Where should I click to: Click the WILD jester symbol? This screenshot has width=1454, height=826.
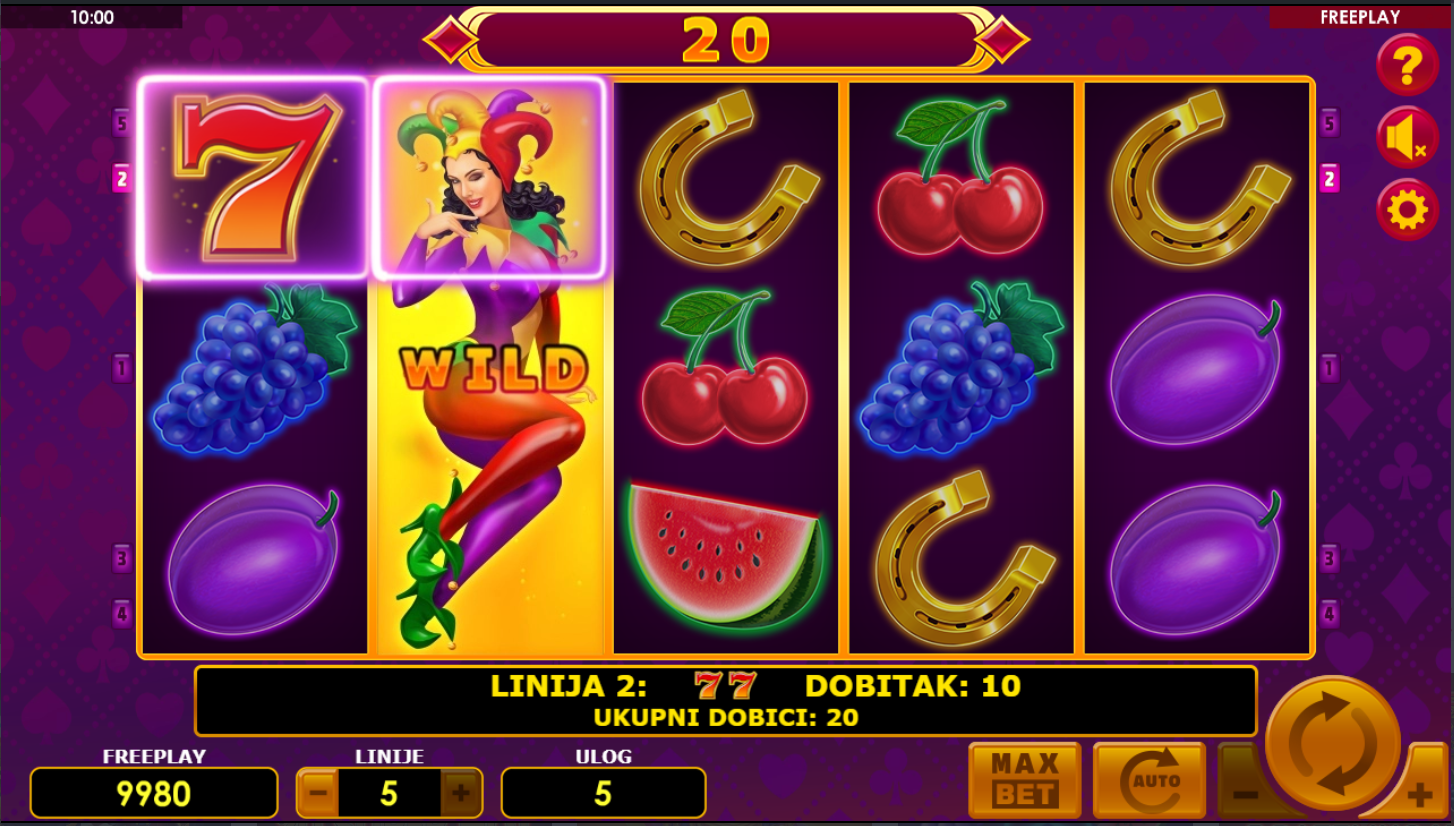[x=491, y=367]
